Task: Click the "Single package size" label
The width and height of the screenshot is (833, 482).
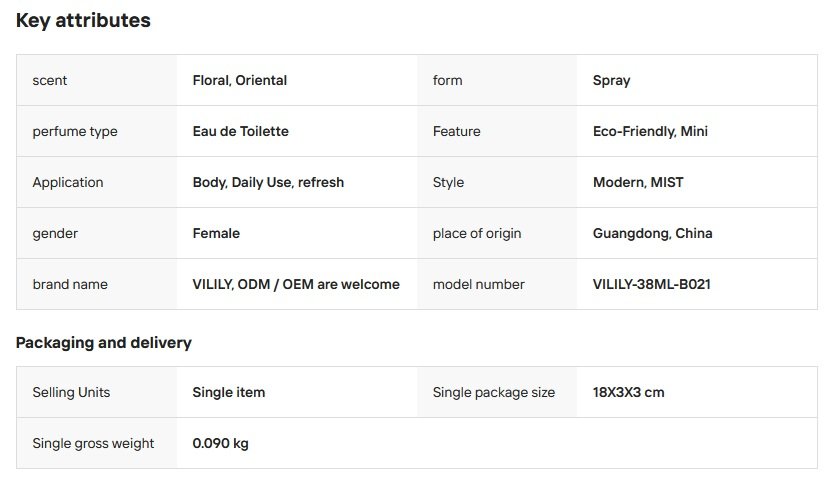Action: [494, 392]
